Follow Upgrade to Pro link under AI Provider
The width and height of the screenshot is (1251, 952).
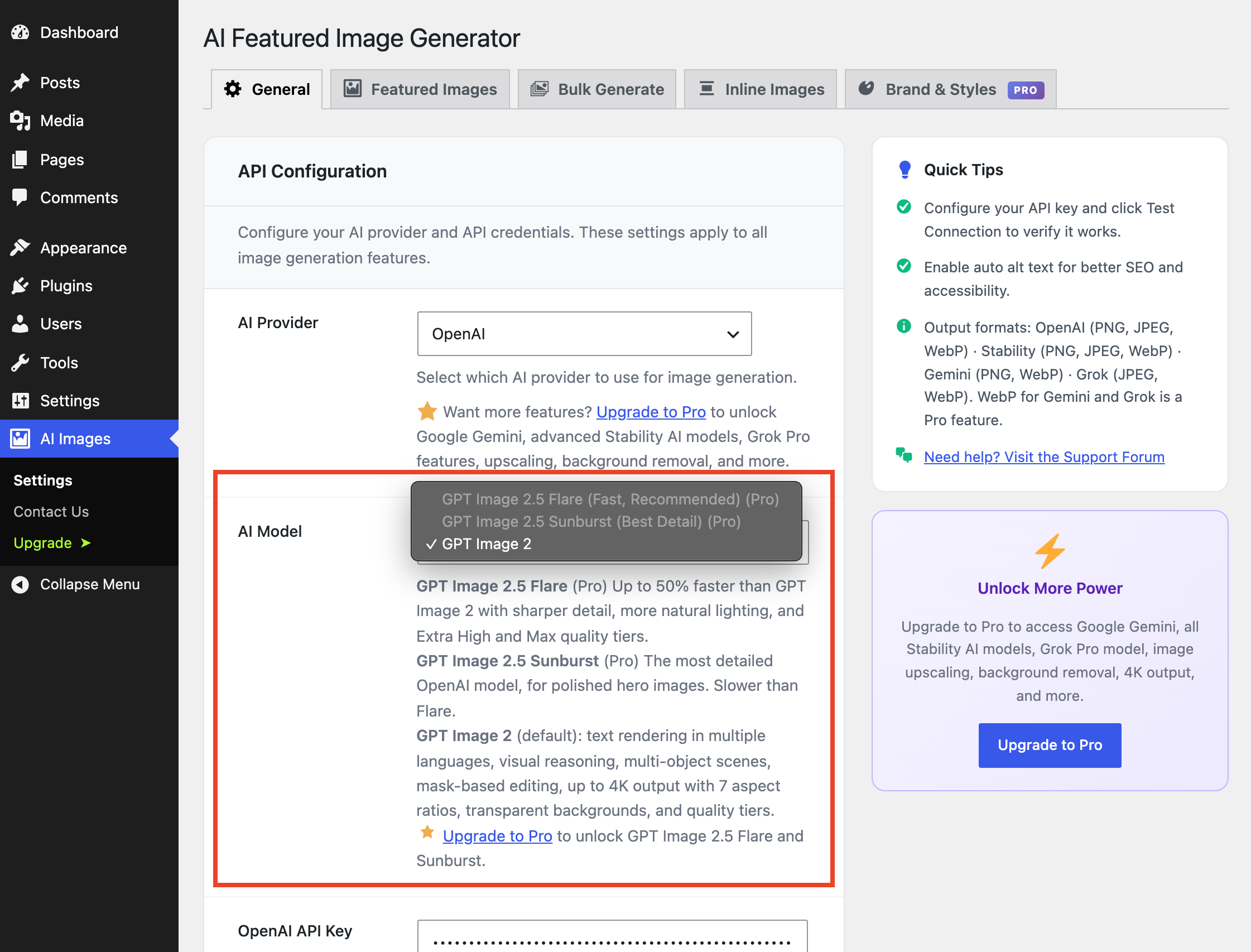coord(651,412)
